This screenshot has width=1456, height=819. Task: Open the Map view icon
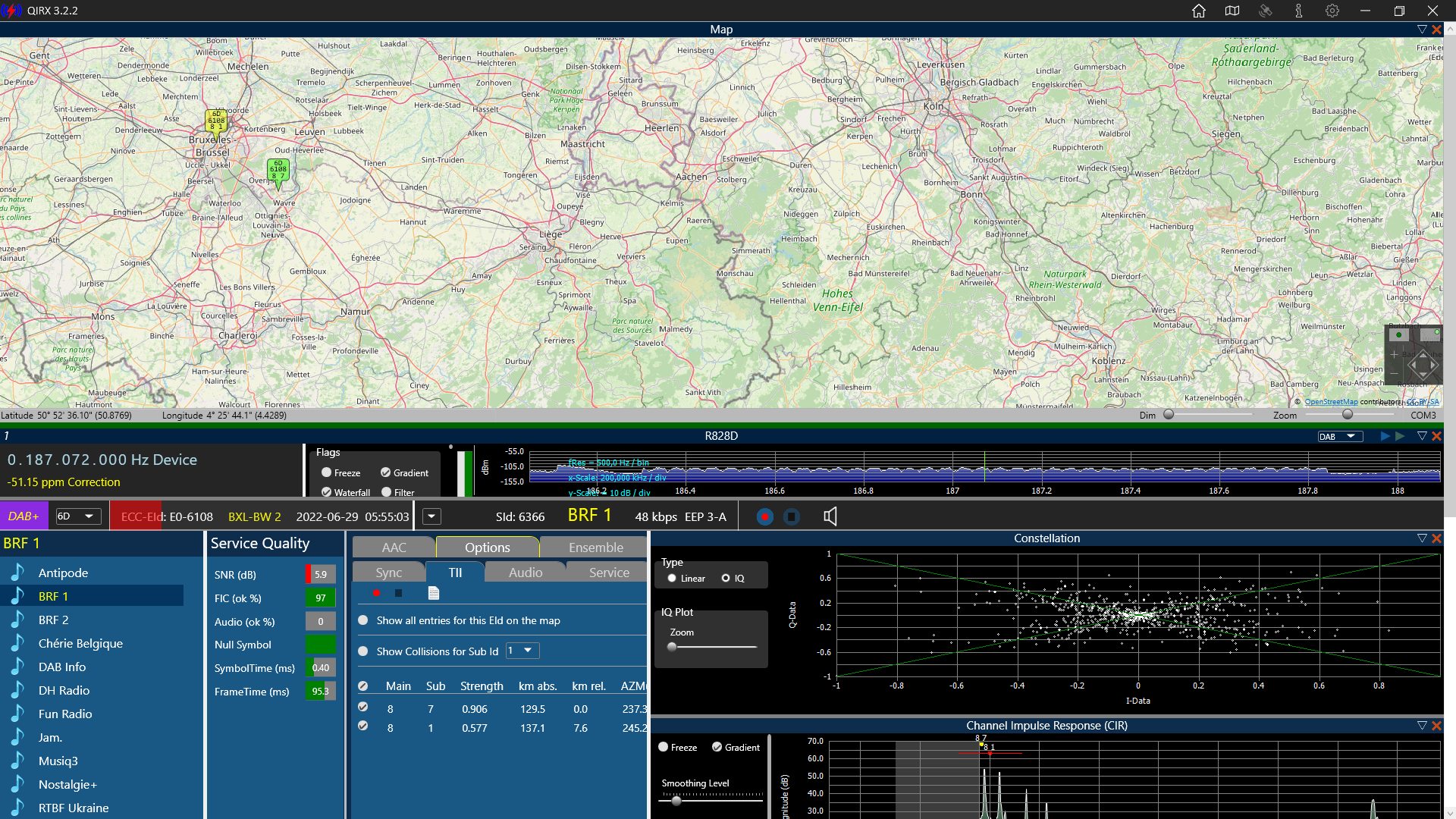[1232, 11]
